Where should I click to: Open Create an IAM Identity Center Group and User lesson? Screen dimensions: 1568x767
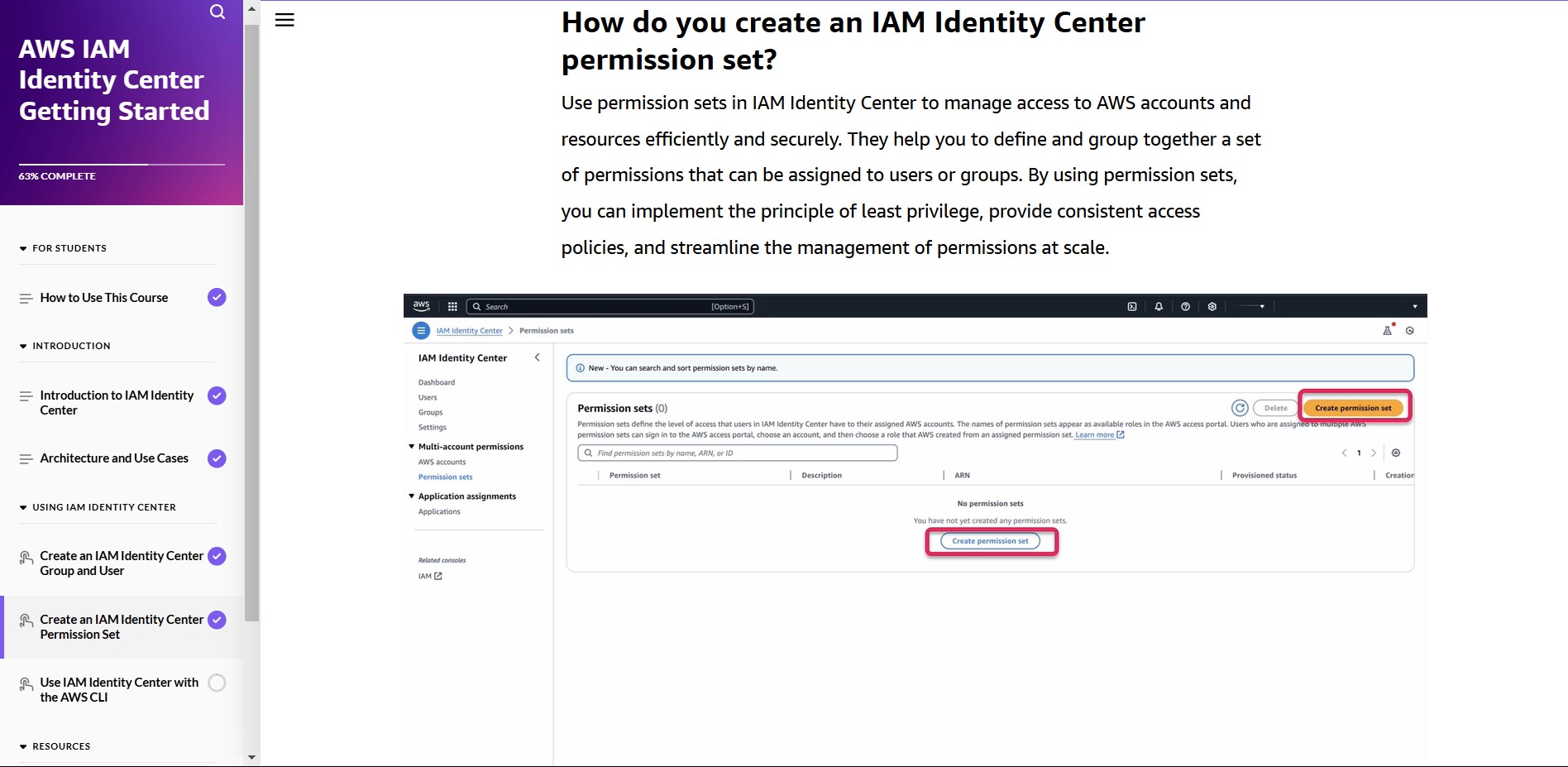click(x=122, y=563)
